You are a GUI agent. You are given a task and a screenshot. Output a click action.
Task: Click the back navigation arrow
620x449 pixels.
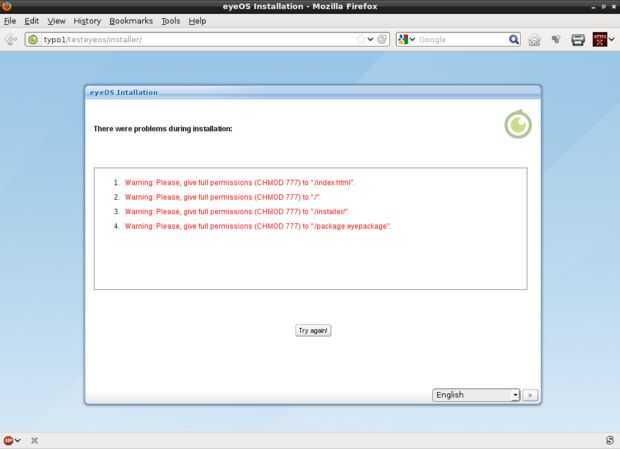tap(11, 39)
